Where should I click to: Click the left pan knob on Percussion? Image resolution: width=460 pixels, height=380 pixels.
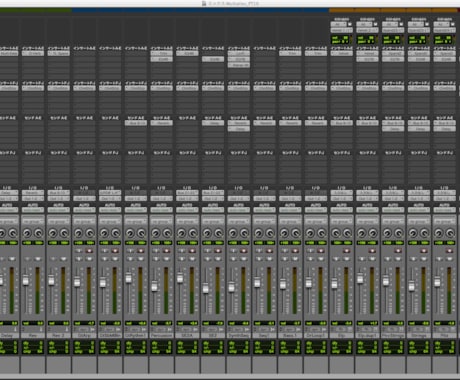[x=156, y=233]
